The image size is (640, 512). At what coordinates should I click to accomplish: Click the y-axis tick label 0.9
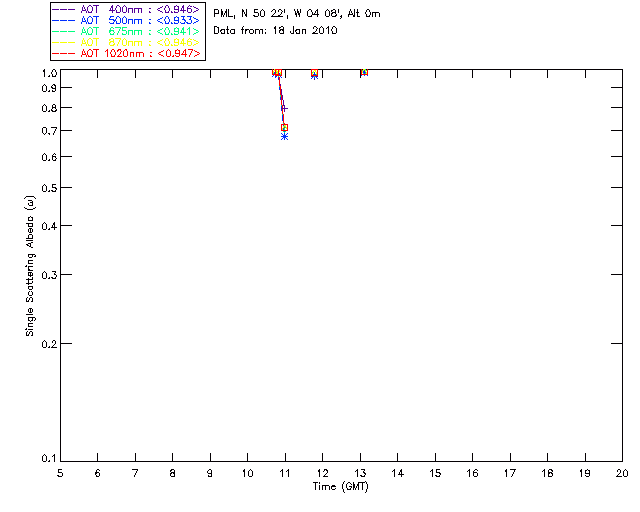click(x=49, y=88)
